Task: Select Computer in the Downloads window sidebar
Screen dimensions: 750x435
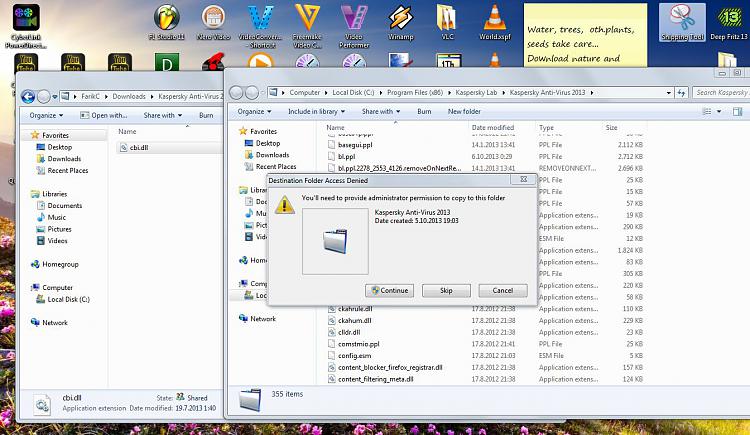Action: (57, 288)
